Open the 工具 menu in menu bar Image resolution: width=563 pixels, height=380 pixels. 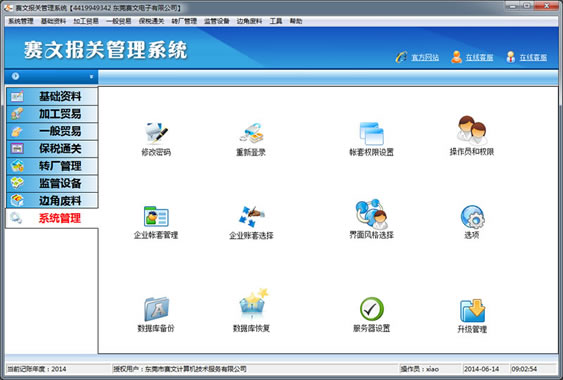tap(276, 21)
